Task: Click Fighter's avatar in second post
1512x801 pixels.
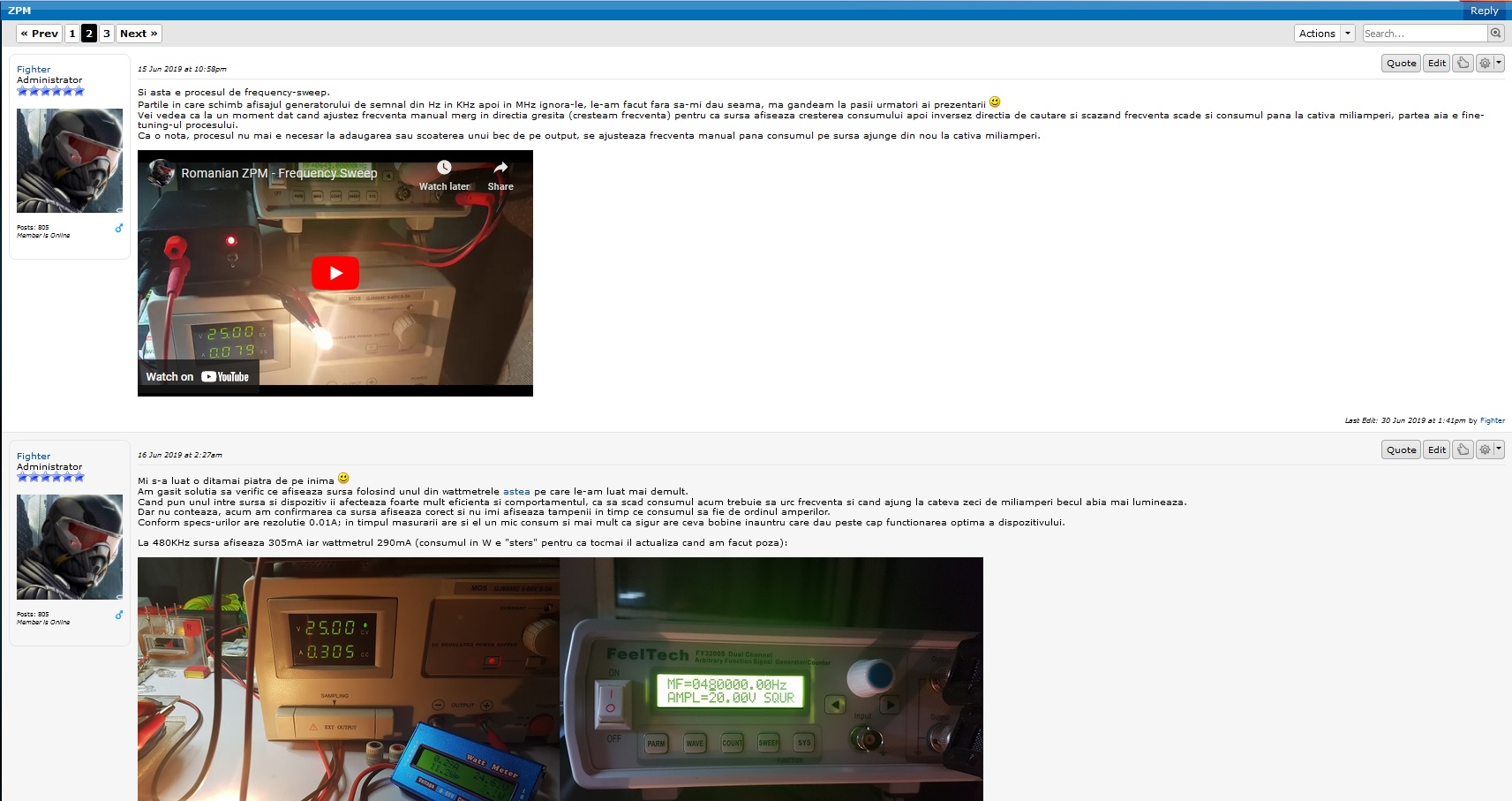Action: click(x=70, y=548)
